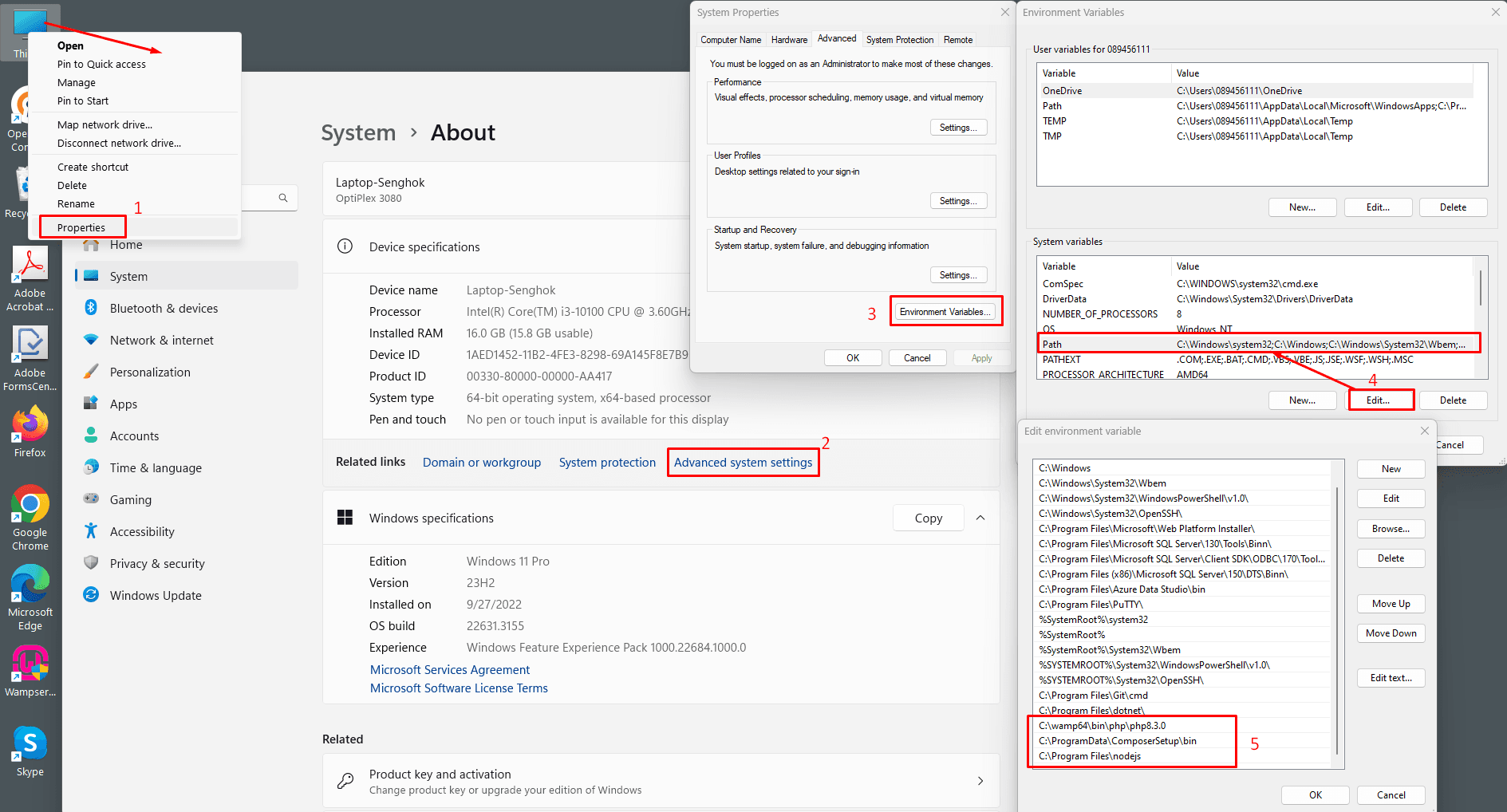Image resolution: width=1507 pixels, height=812 pixels.
Task: Select Properties in the context menu
Action: [81, 227]
